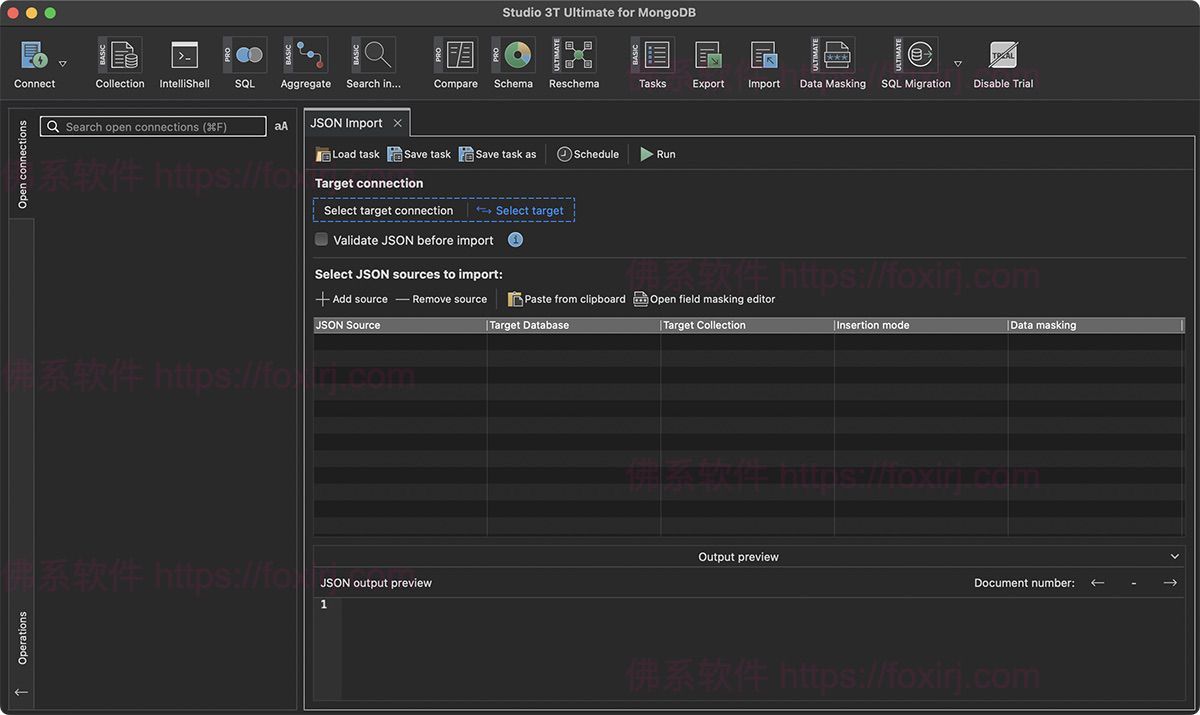Open the info tooltip next to validate option

click(x=515, y=240)
